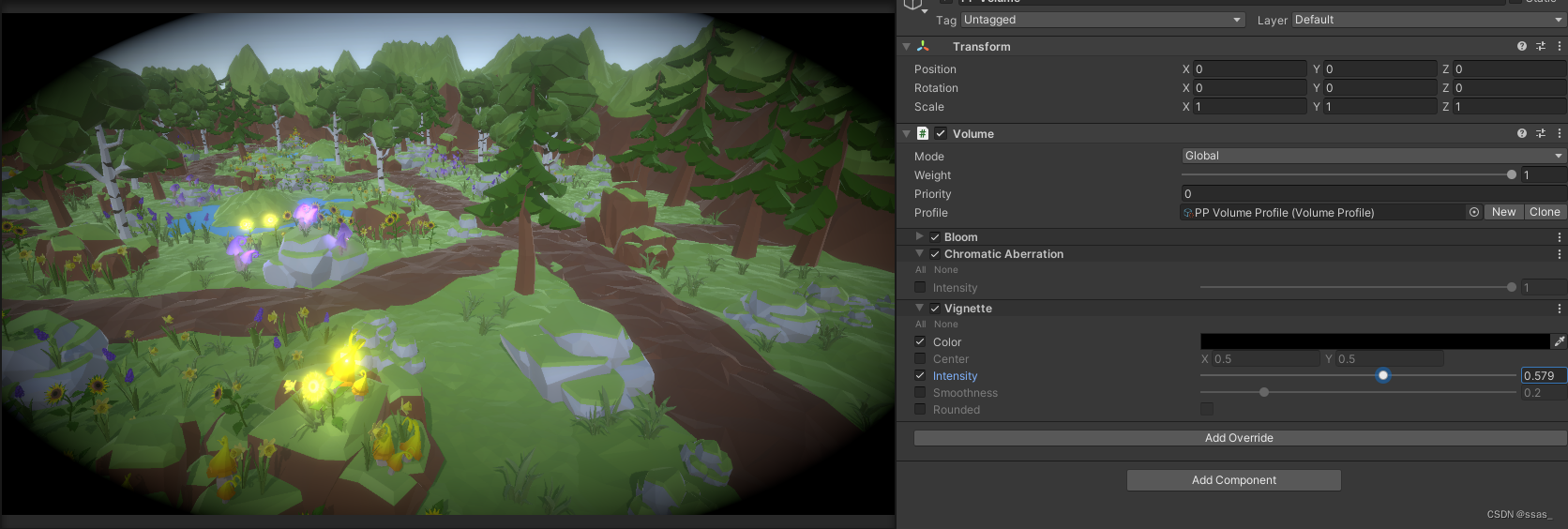Enable the Vignette Center override checkbox
Image resolution: width=1568 pixels, height=529 pixels.
coord(920,358)
